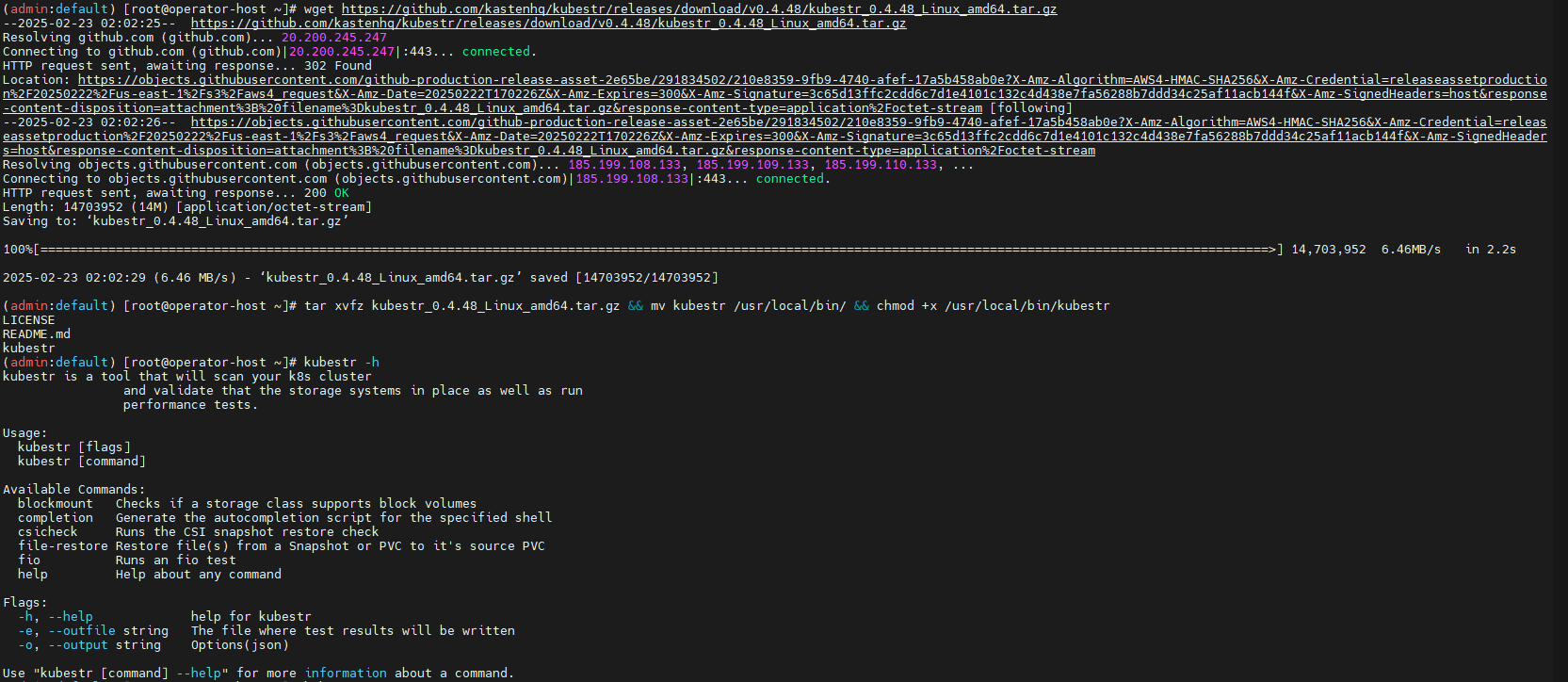Click the 6.46MB/s download speed value
1568x682 pixels.
click(1411, 250)
